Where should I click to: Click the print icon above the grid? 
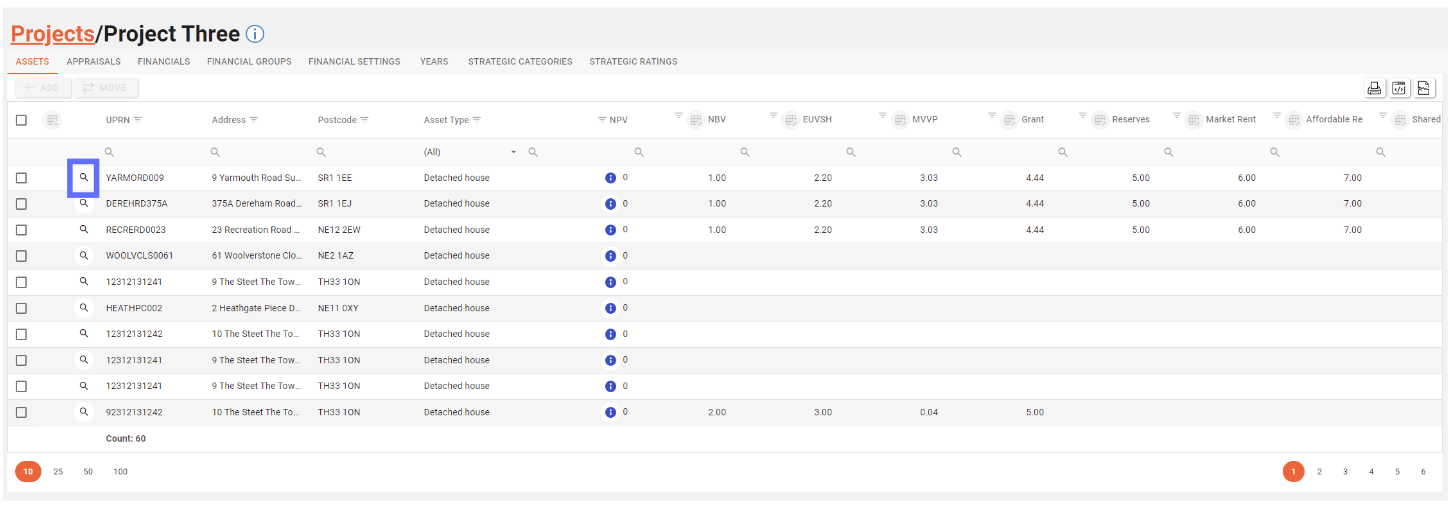pos(1375,88)
